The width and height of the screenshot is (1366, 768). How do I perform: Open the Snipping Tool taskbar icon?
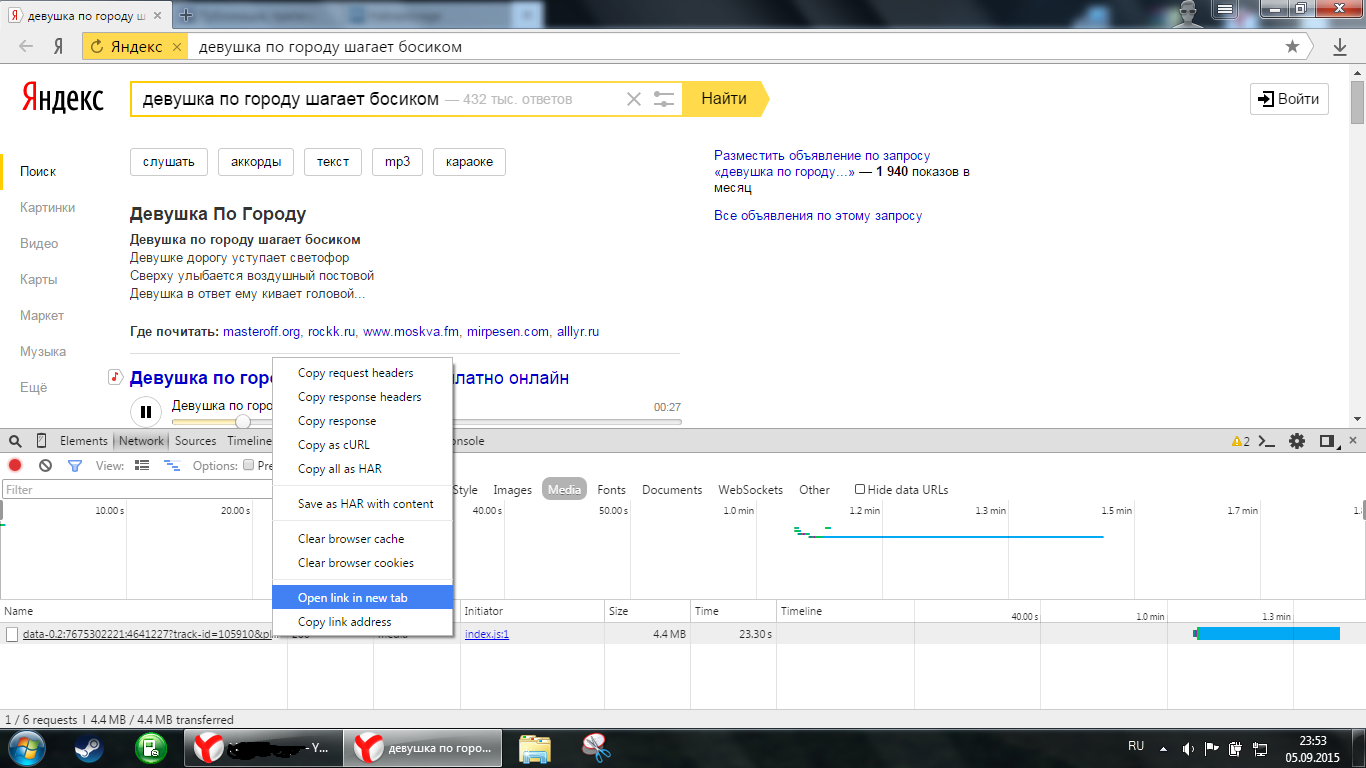tap(597, 747)
